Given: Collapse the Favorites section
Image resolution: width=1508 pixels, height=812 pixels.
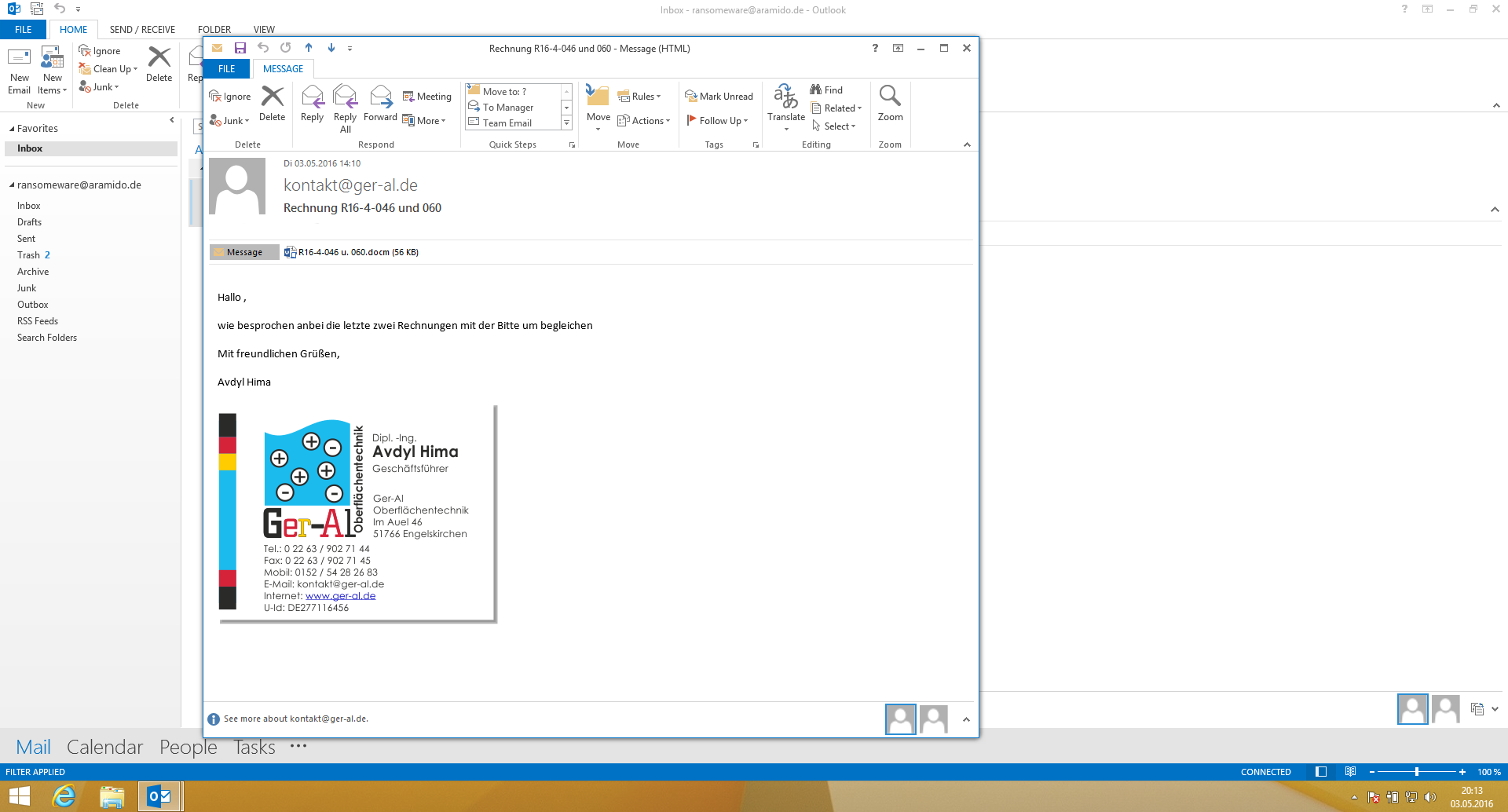Looking at the screenshot, I should point(12,129).
